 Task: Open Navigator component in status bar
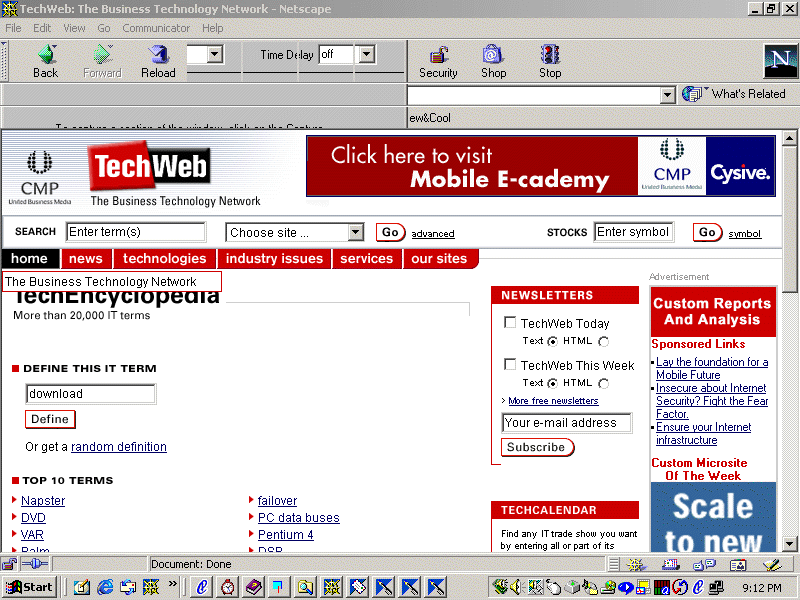[x=636, y=564]
